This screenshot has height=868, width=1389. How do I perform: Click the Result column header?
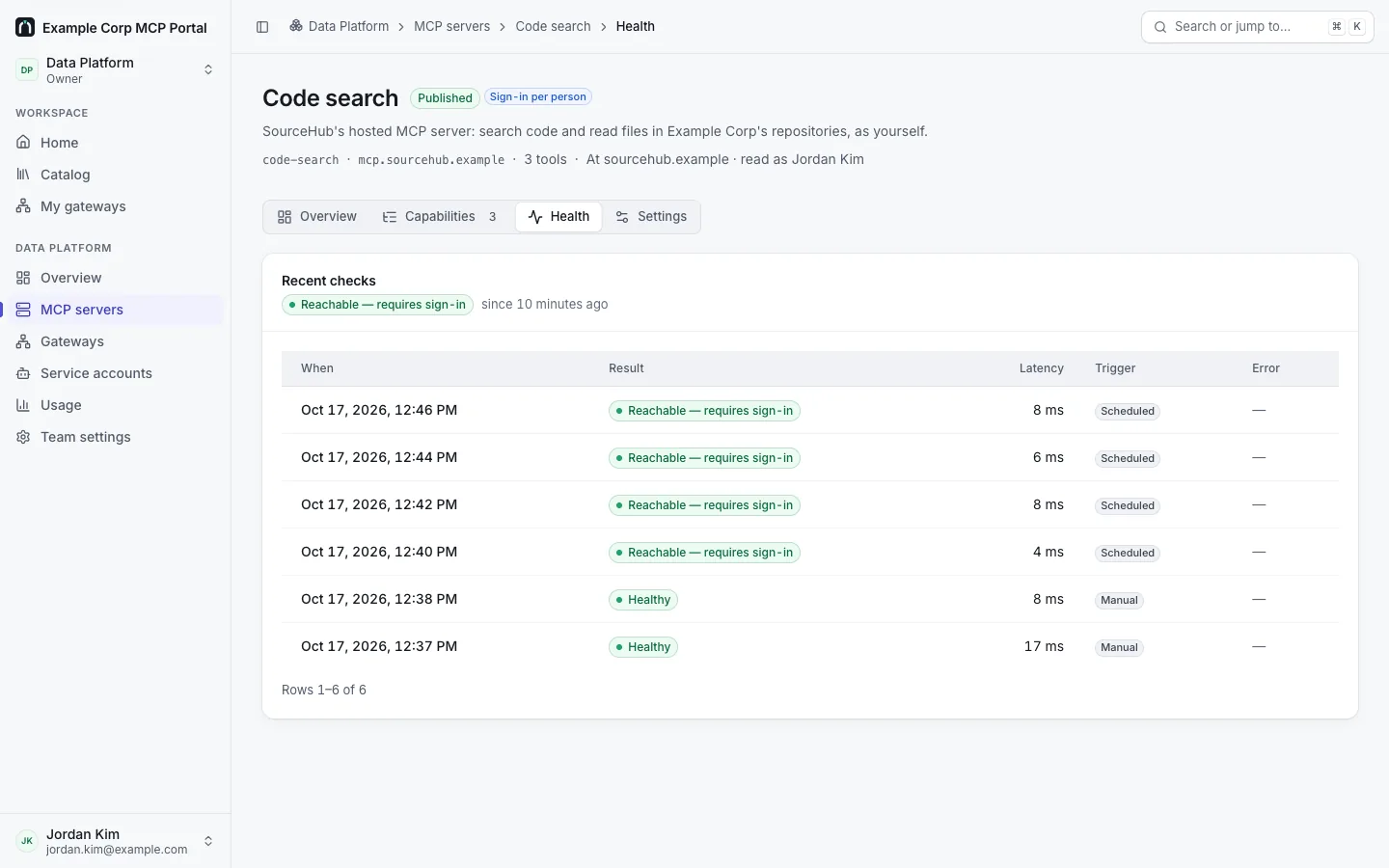(x=626, y=368)
